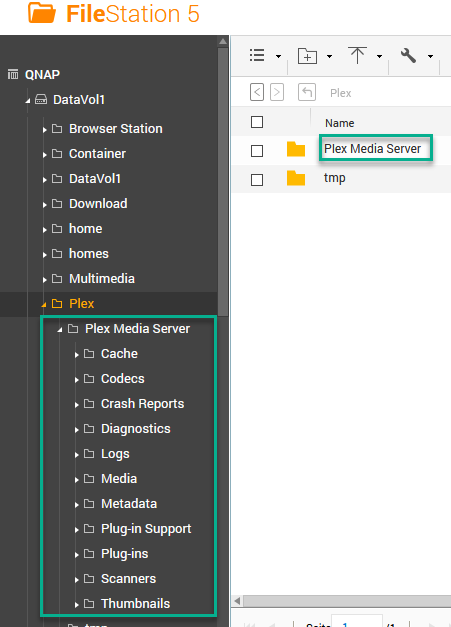Select the Logs folder
The height and width of the screenshot is (627, 451).
point(115,454)
